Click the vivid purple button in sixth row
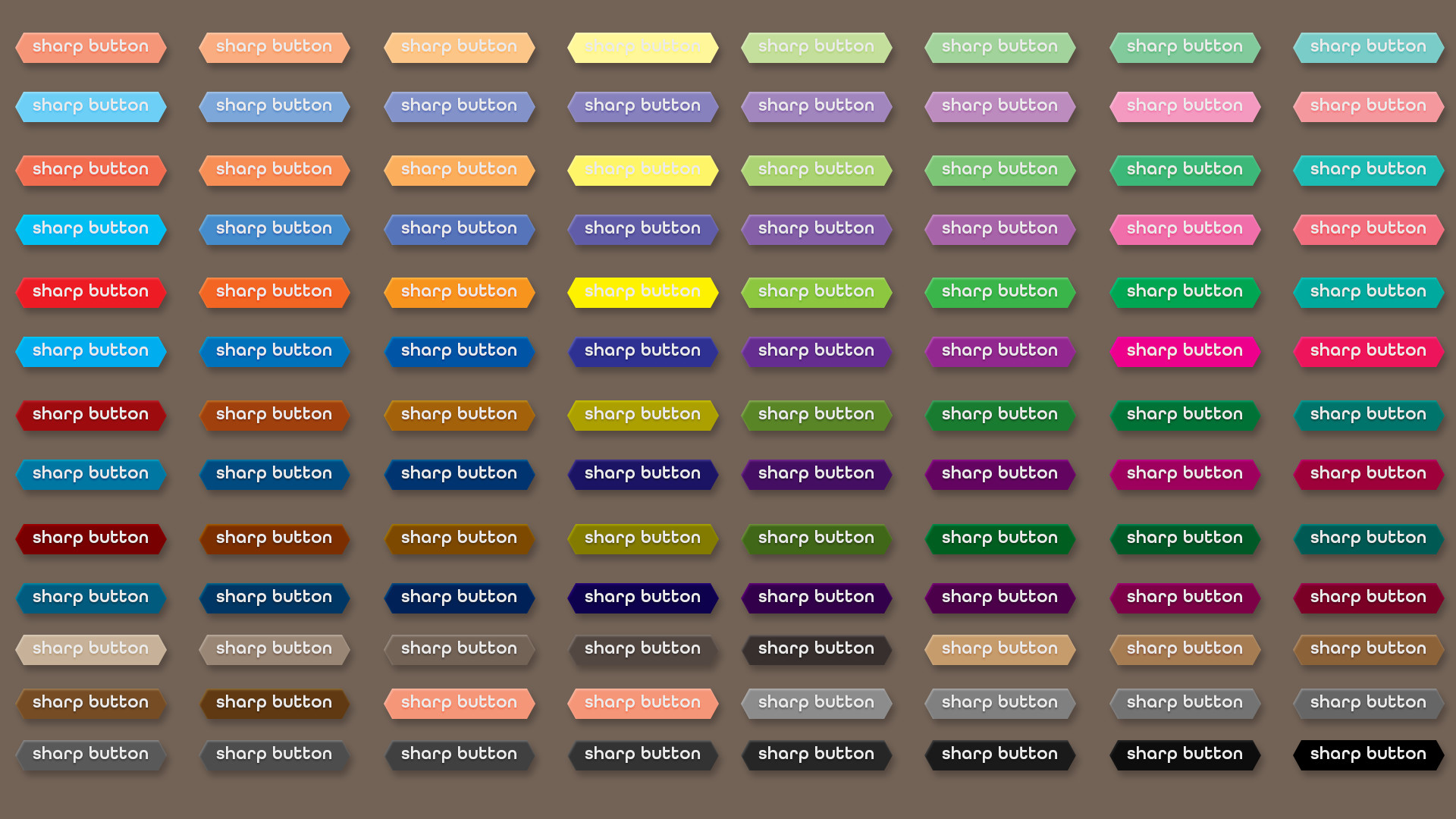This screenshot has height=819, width=1456. pos(816,351)
